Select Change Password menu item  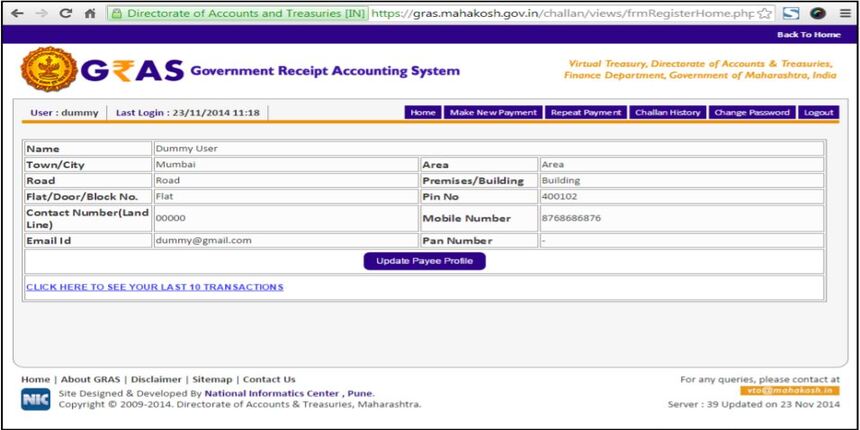(x=752, y=112)
